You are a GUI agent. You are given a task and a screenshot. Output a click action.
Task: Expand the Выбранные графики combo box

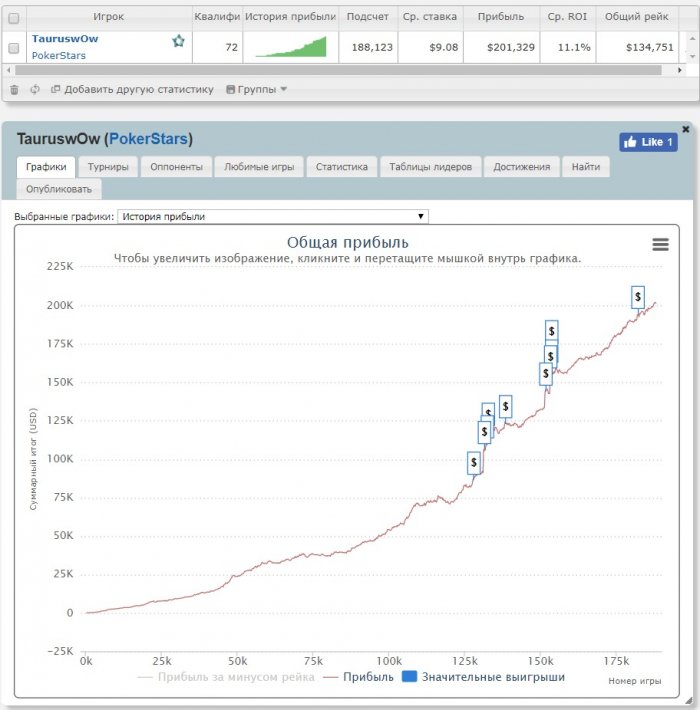[273, 216]
